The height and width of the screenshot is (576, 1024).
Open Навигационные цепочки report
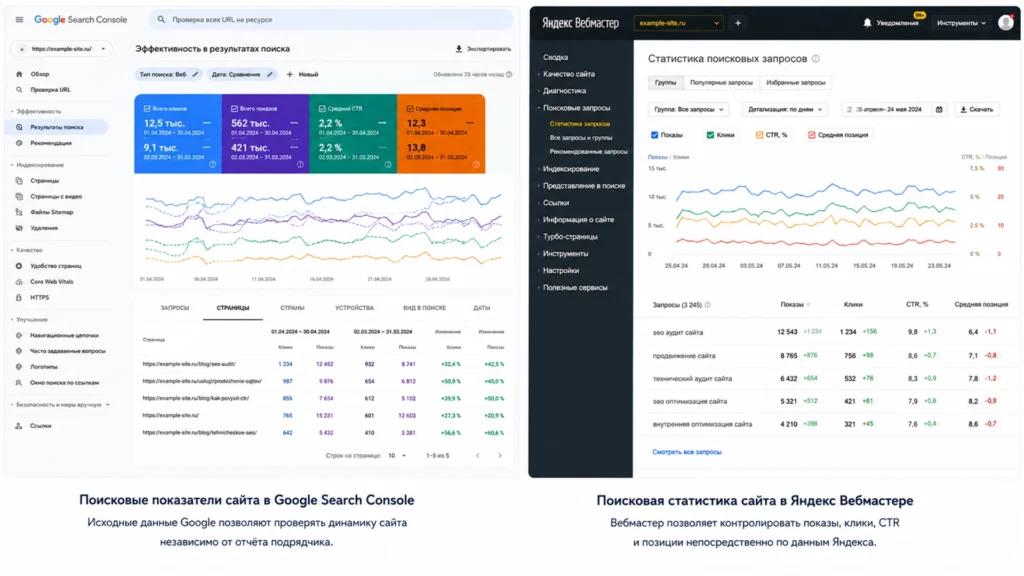(x=64, y=335)
